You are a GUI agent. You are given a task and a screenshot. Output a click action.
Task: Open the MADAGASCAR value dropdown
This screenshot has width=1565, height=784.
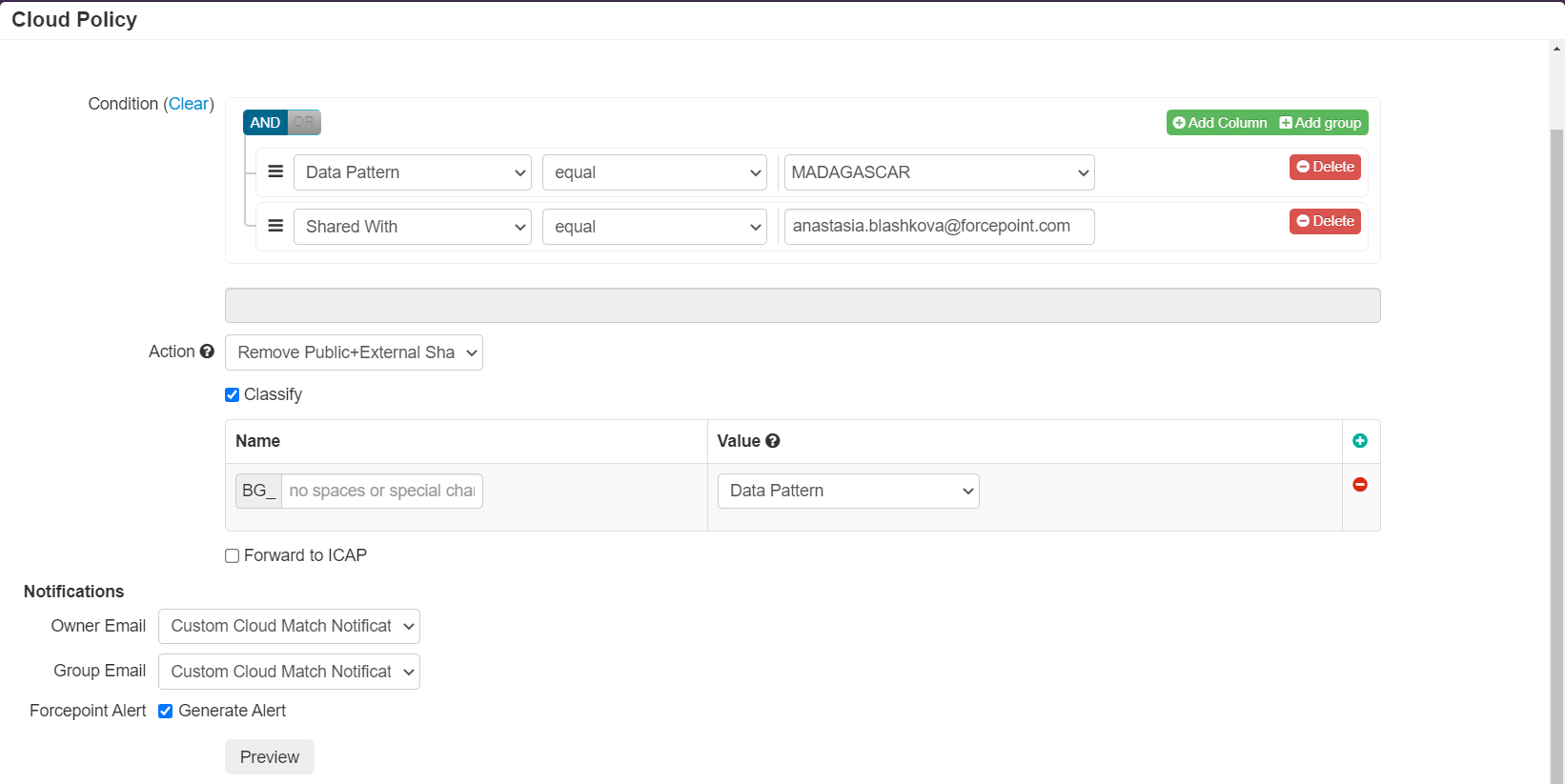tap(939, 172)
